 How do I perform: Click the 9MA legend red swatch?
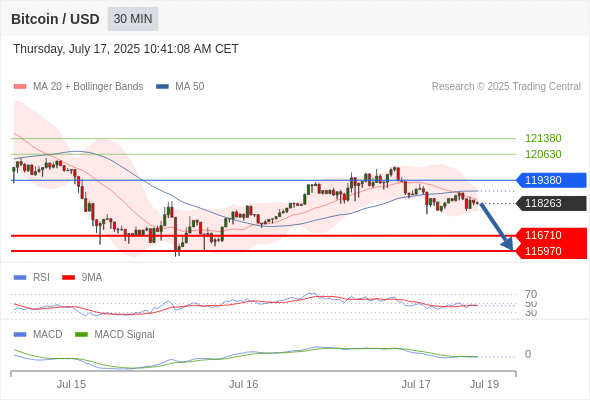pos(68,278)
